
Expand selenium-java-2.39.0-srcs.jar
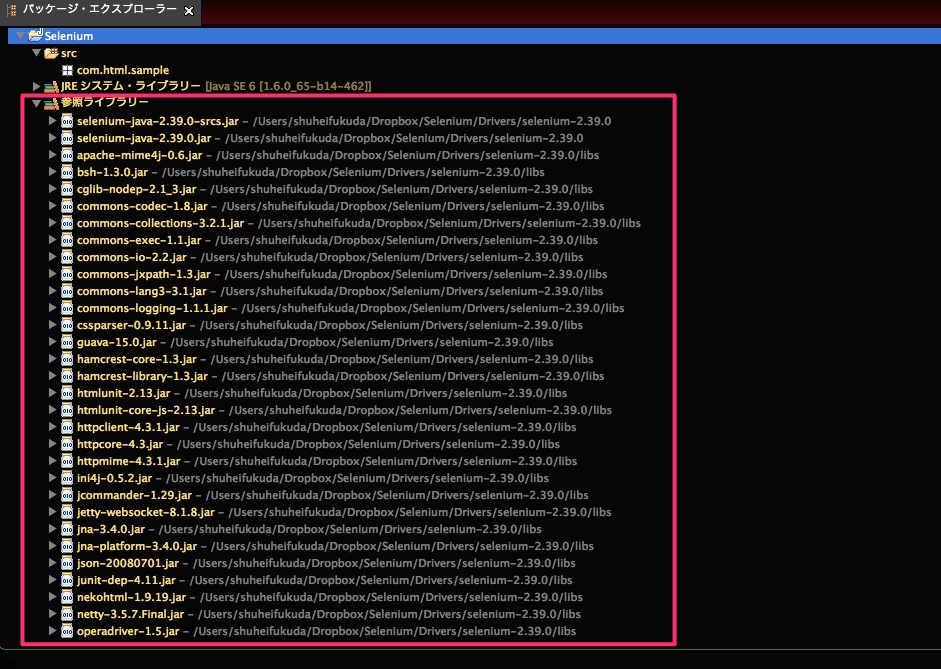(52, 121)
